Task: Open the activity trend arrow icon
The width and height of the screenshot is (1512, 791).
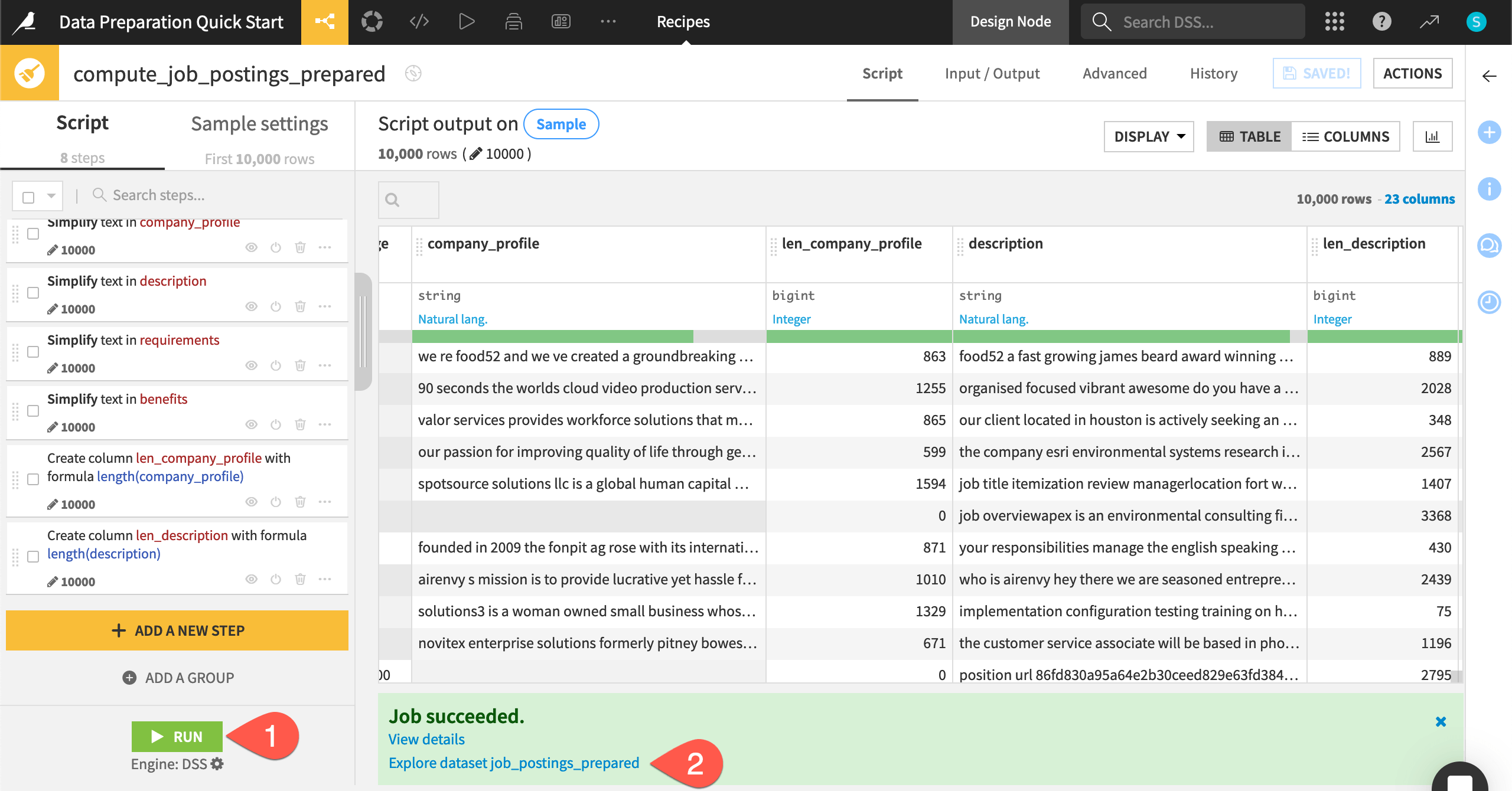Action: pyautogui.click(x=1429, y=22)
